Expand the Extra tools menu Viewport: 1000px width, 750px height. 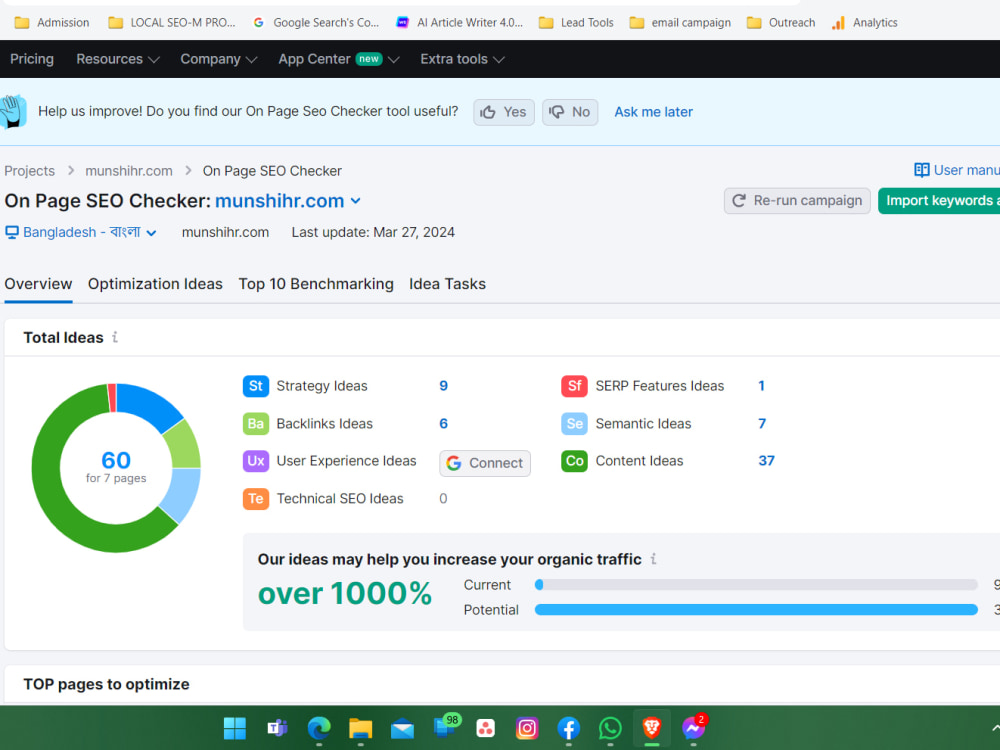(462, 59)
